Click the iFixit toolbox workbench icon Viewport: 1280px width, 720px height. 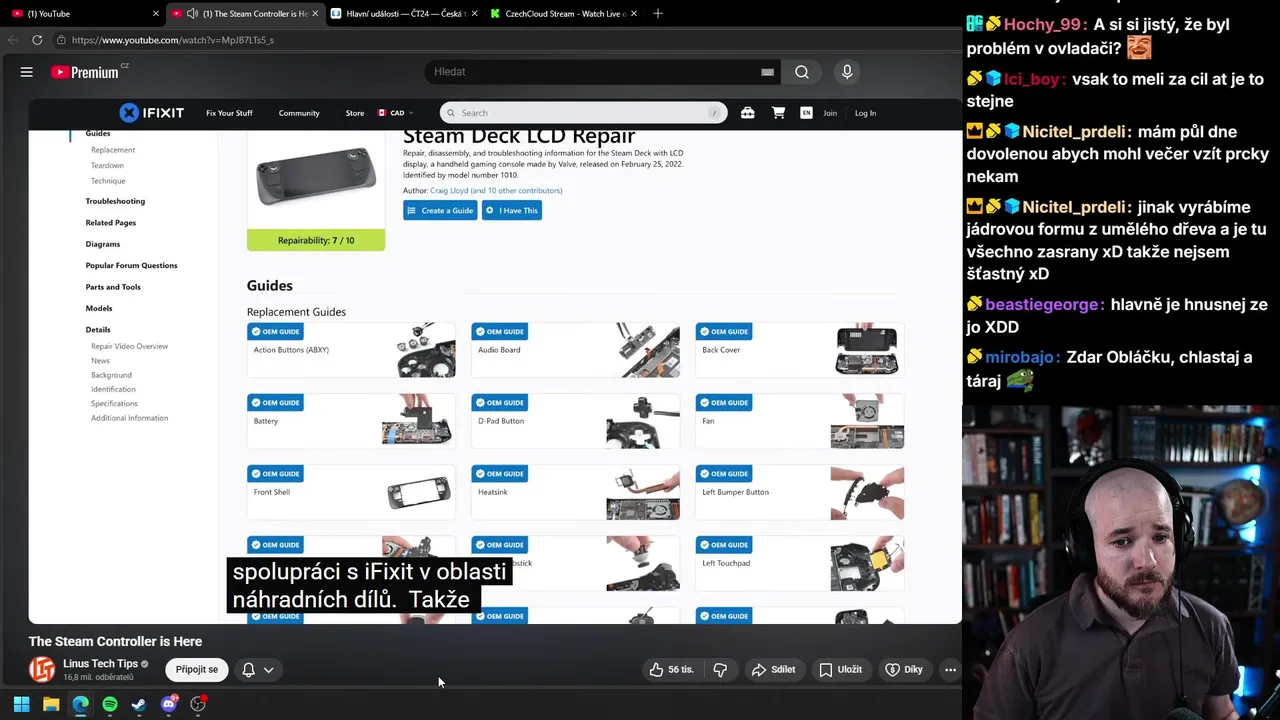[x=747, y=113]
